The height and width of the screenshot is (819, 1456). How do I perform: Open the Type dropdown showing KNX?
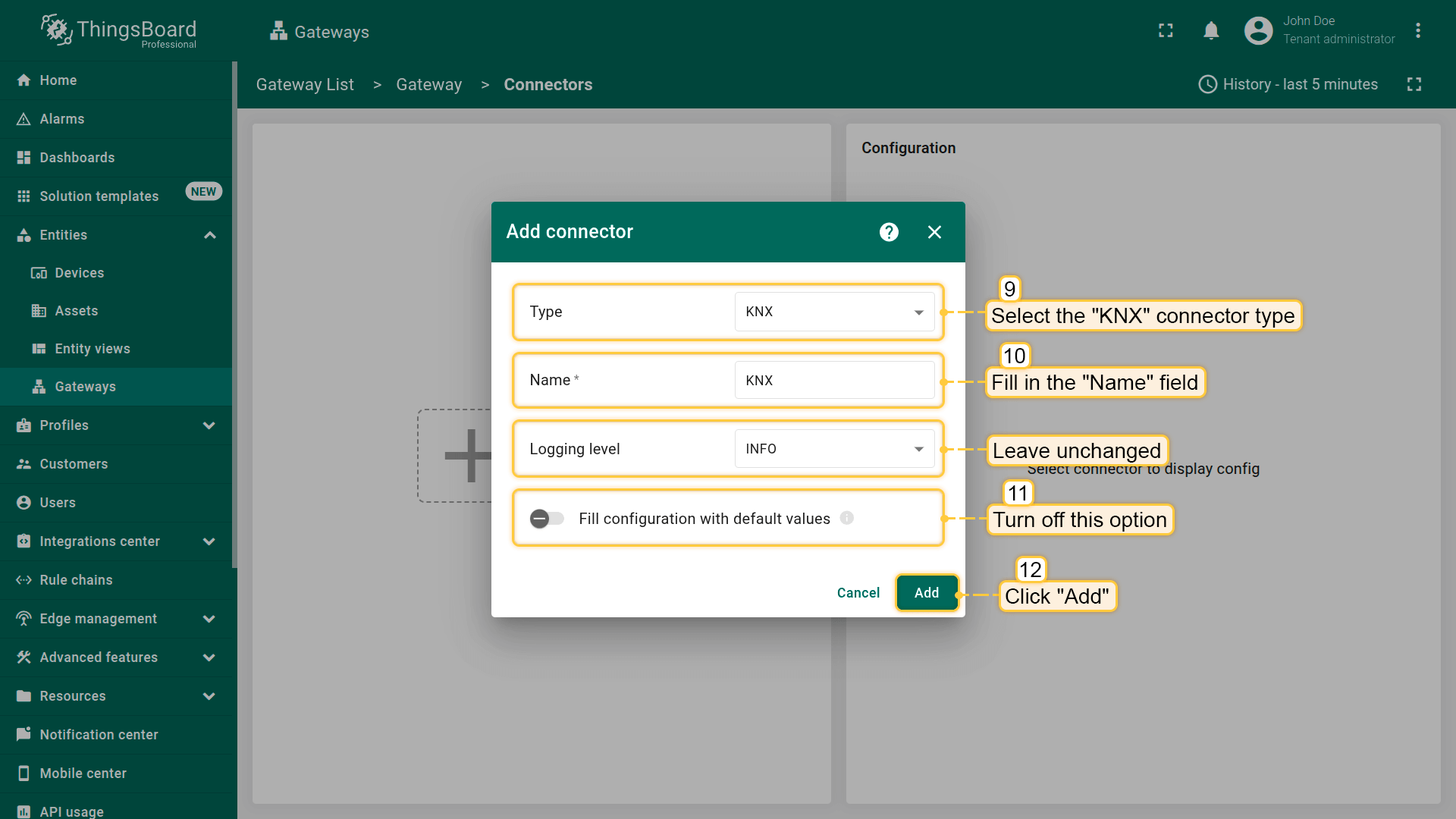(834, 312)
